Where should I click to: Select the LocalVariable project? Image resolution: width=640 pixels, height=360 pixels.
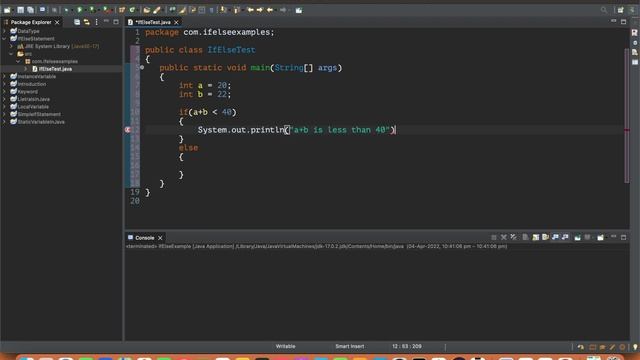point(33,107)
